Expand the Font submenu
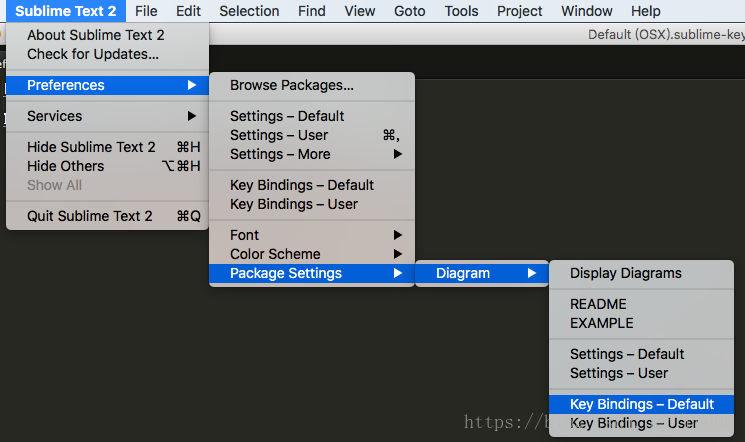 pyautogui.click(x=312, y=235)
